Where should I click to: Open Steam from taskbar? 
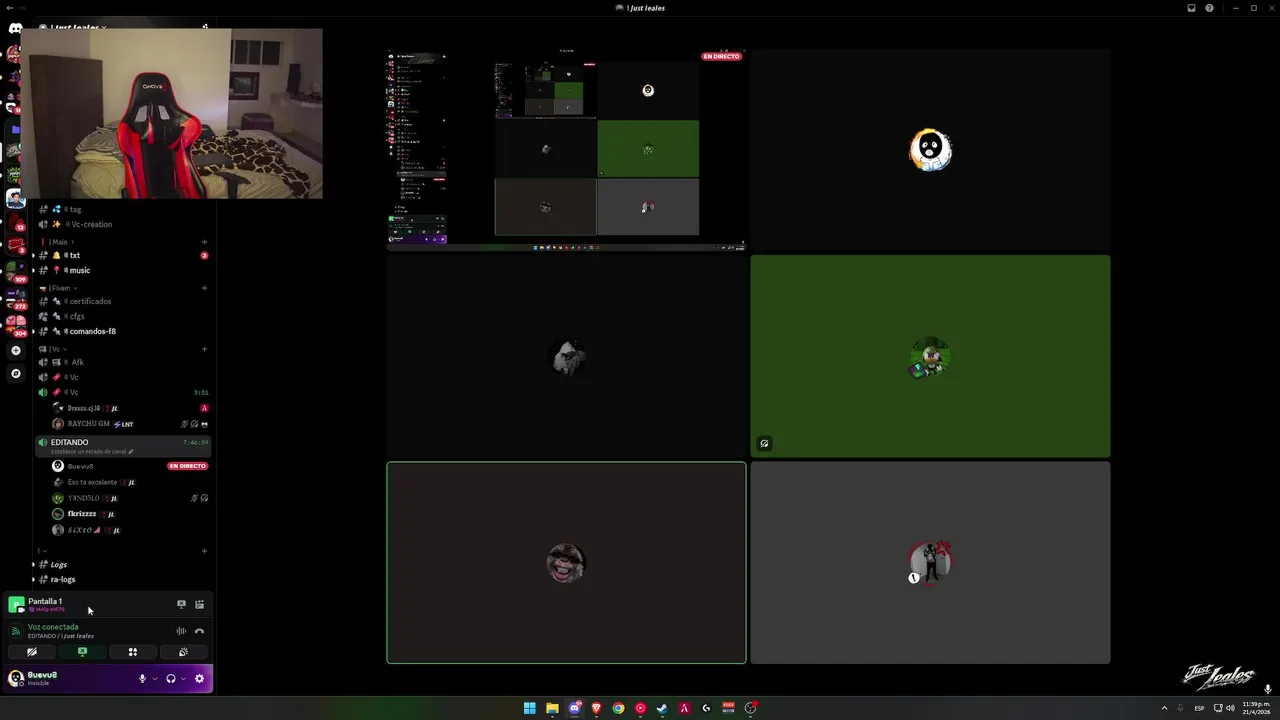(x=662, y=708)
